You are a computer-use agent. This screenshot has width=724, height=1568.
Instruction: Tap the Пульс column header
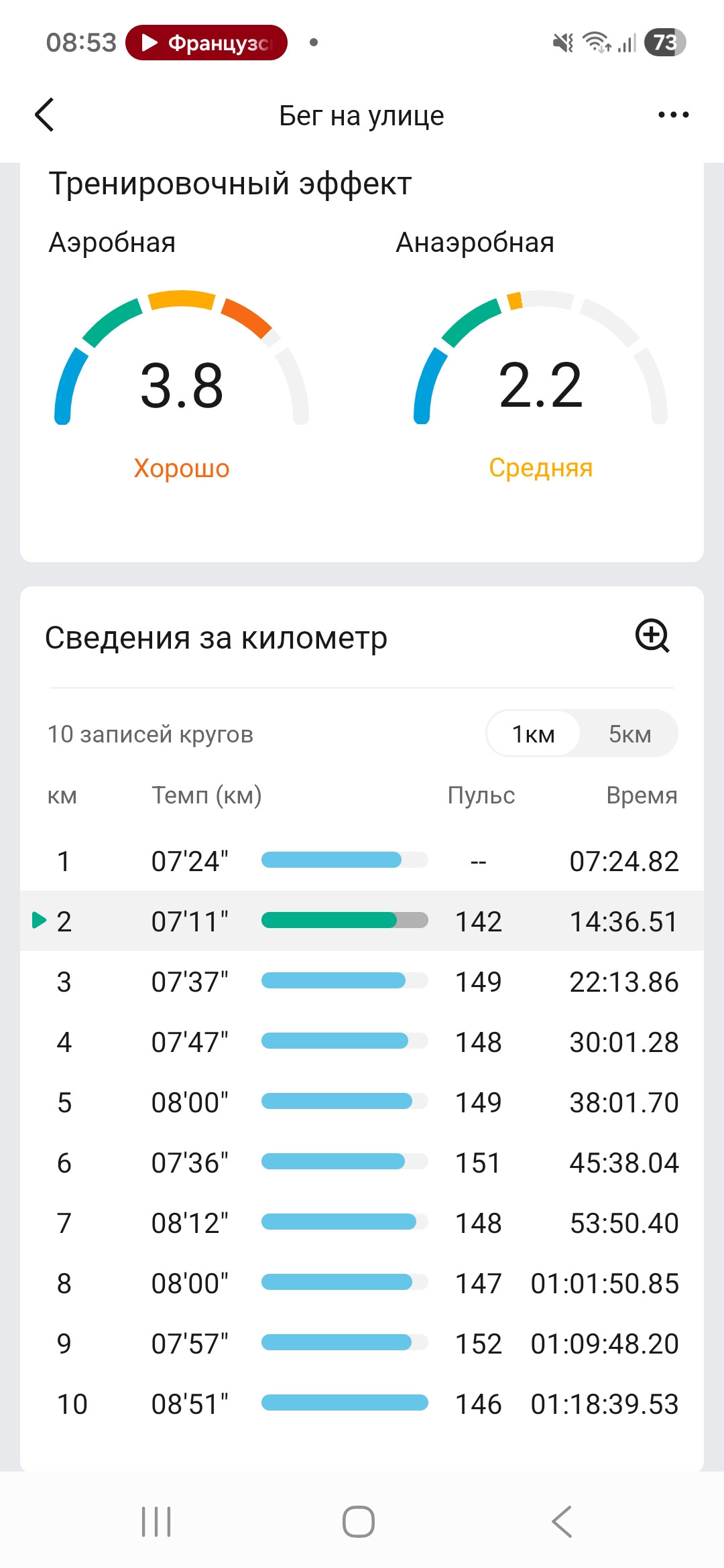click(481, 795)
